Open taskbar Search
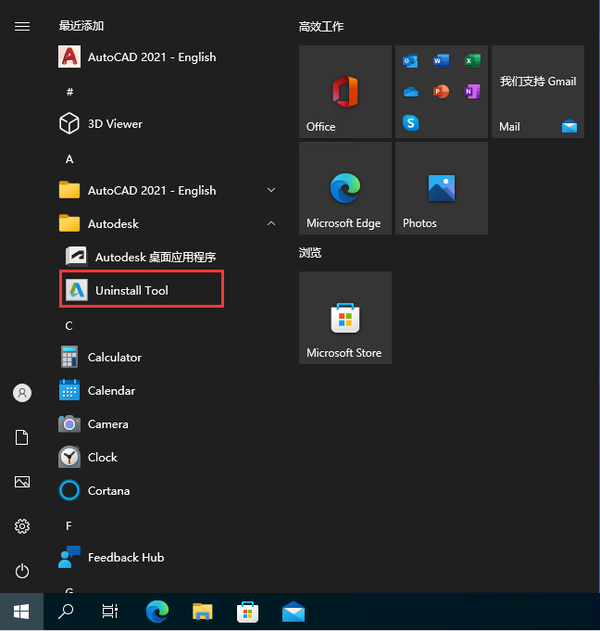 coord(66,612)
